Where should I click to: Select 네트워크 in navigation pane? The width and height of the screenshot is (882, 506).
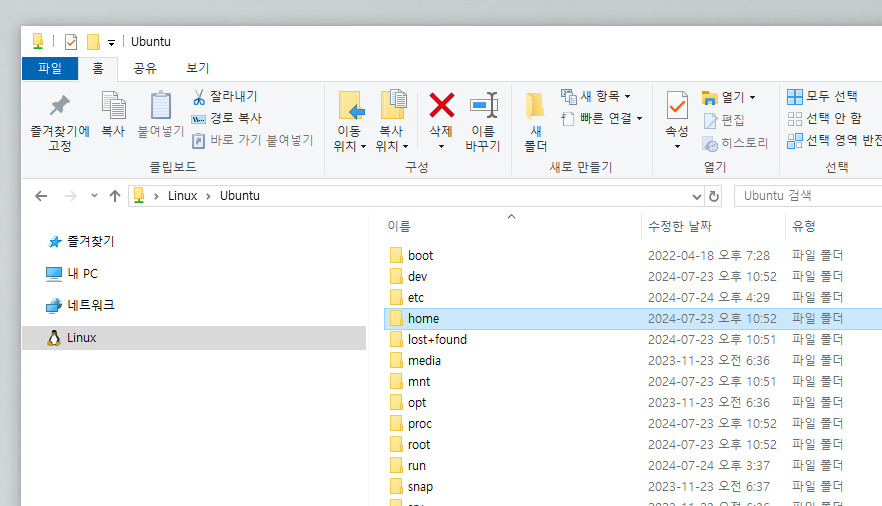point(80,305)
